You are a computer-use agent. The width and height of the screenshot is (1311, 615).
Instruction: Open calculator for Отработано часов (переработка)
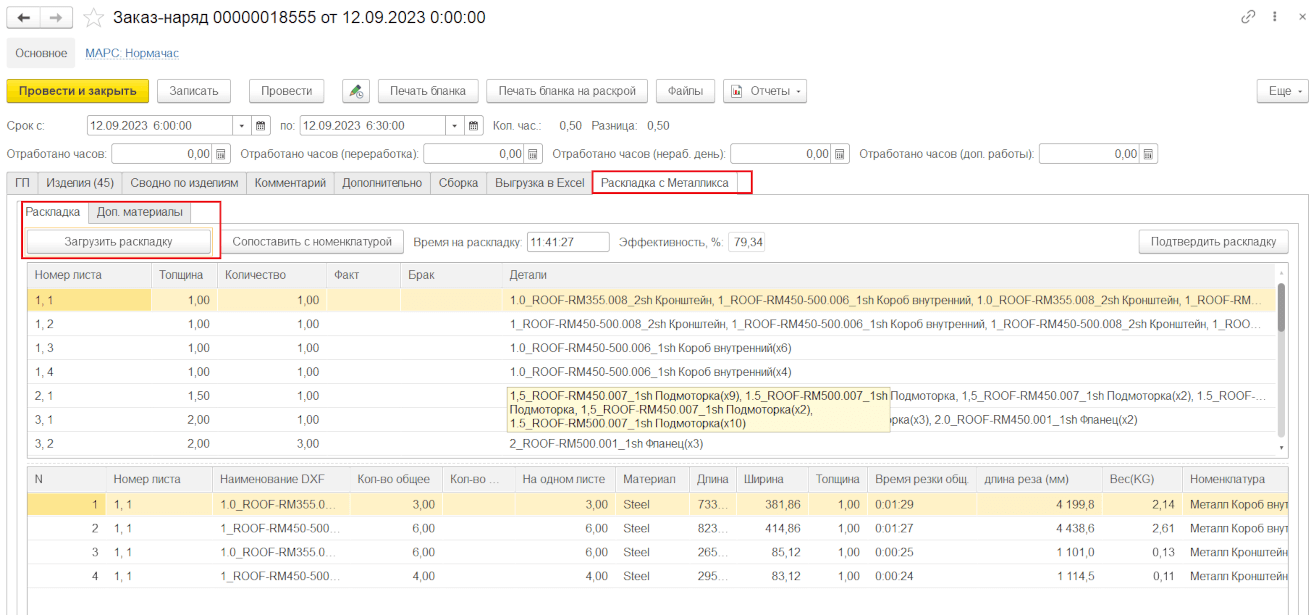533,154
